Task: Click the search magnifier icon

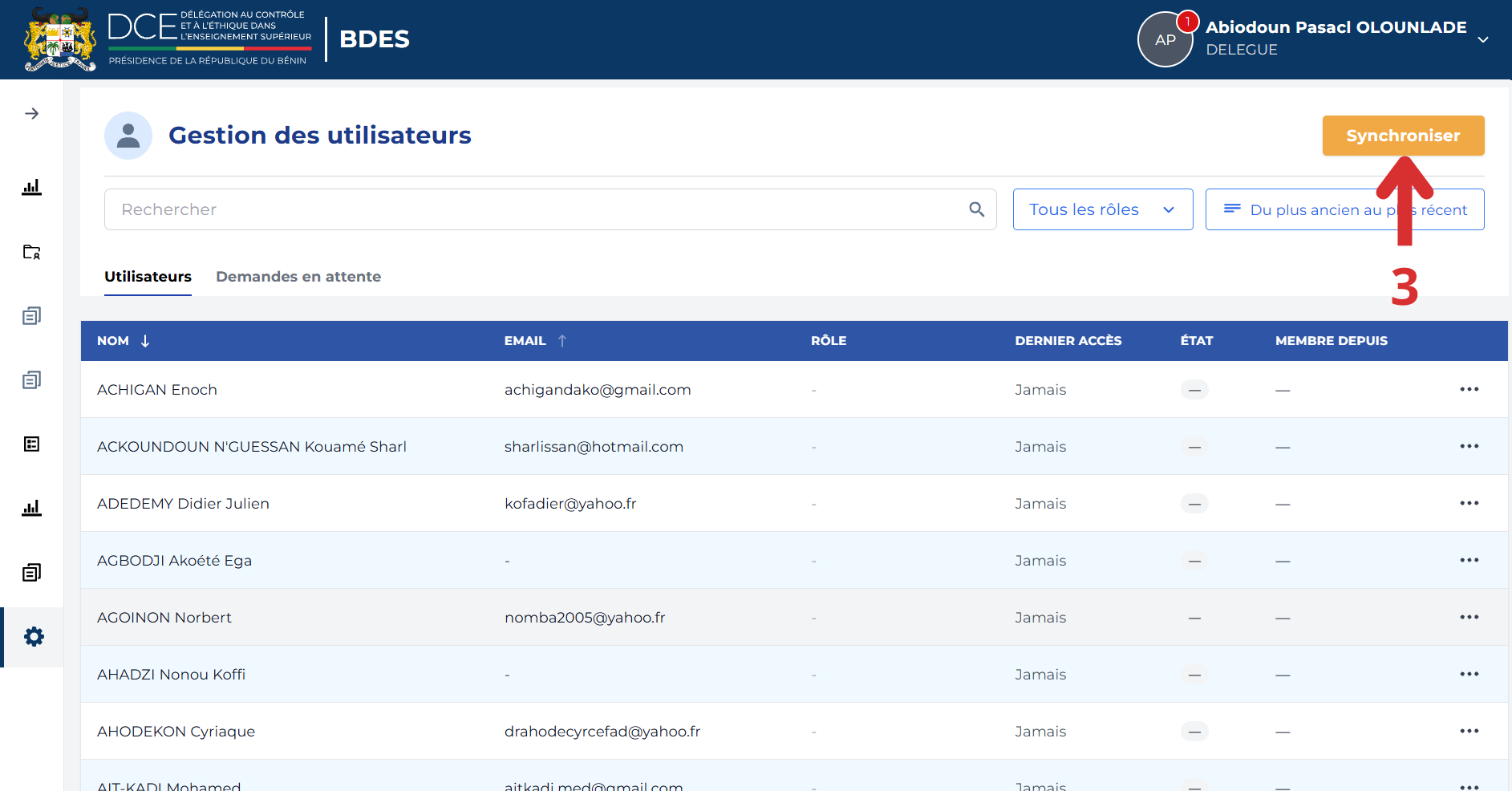Action: 976,209
